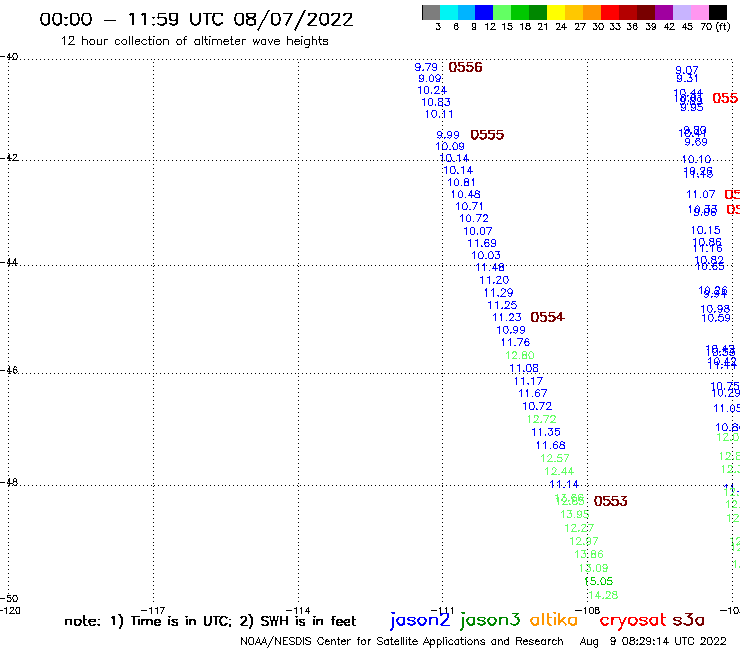The height and width of the screenshot is (650, 740).
Task: Click the 9.79 wave height value
Action: coord(426,67)
